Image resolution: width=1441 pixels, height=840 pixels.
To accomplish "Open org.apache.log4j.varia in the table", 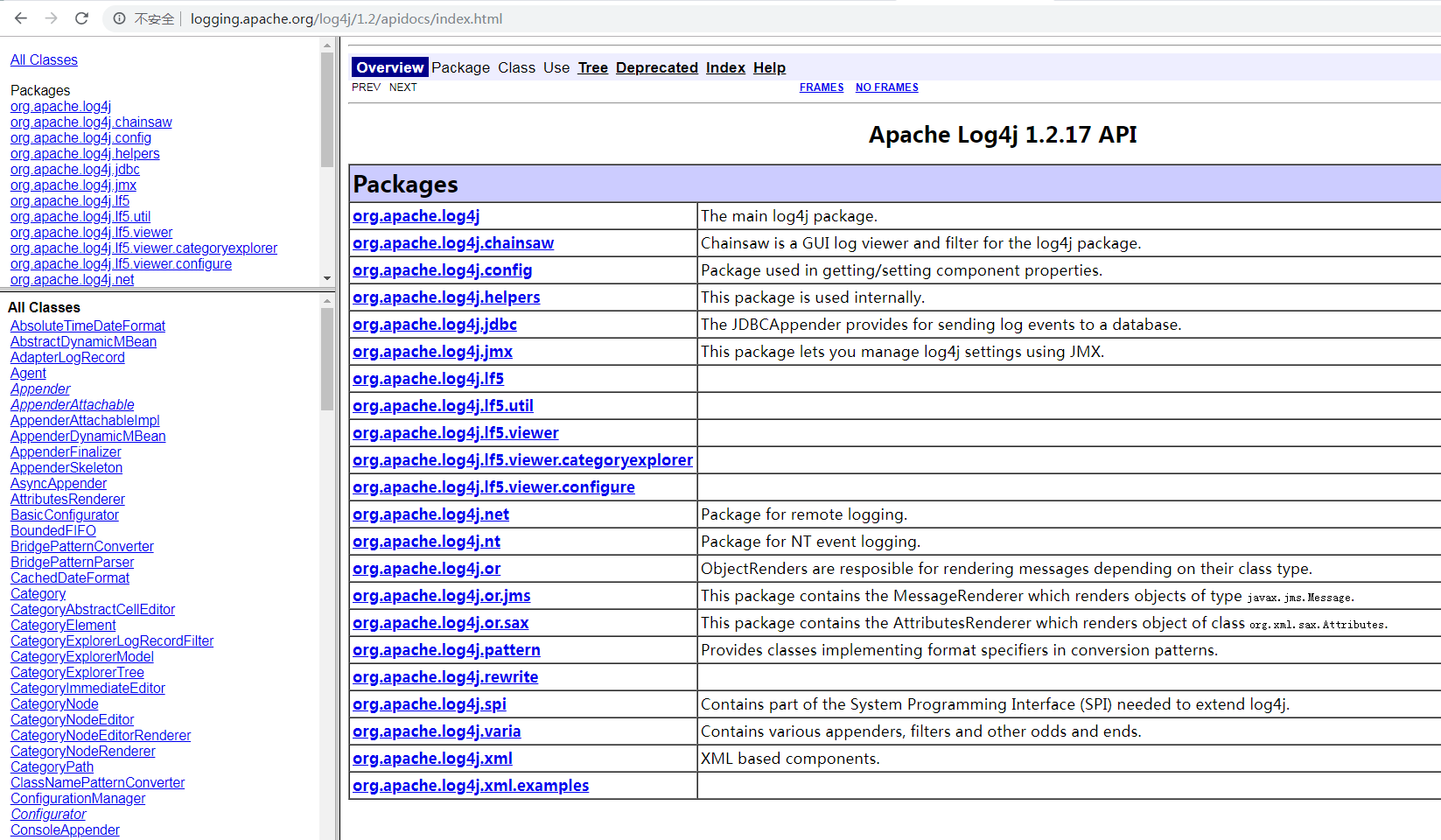I will [x=437, y=731].
